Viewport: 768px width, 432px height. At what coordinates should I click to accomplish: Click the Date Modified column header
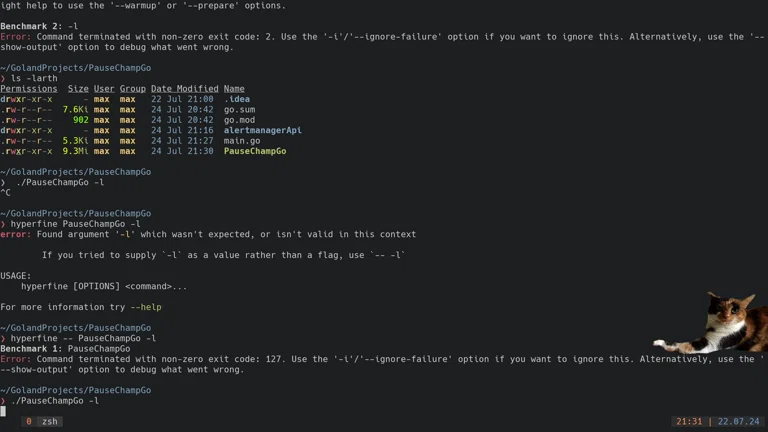[x=184, y=89]
